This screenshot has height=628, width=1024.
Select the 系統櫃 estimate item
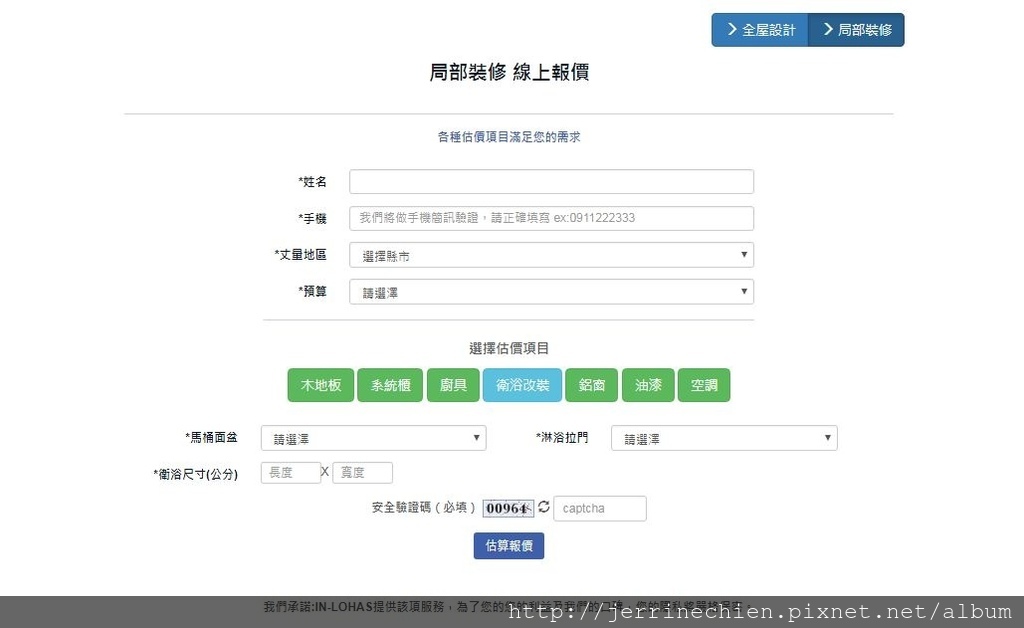click(x=390, y=385)
